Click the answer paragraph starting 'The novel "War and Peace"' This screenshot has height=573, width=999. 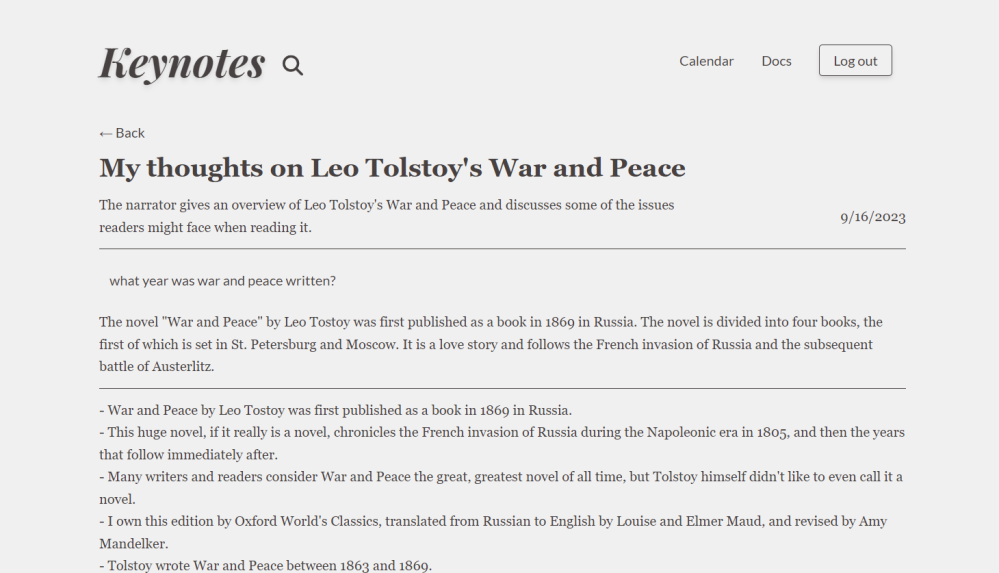point(490,344)
